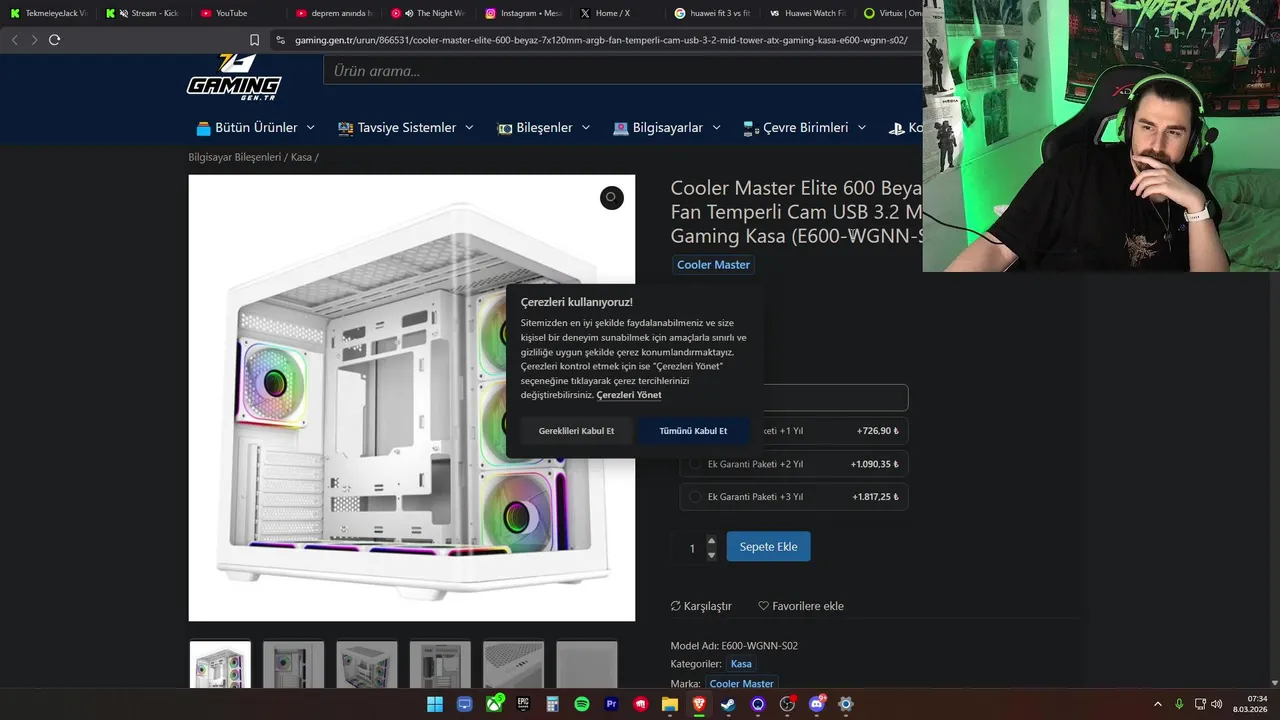Open site info icon beside the URL

point(280,40)
